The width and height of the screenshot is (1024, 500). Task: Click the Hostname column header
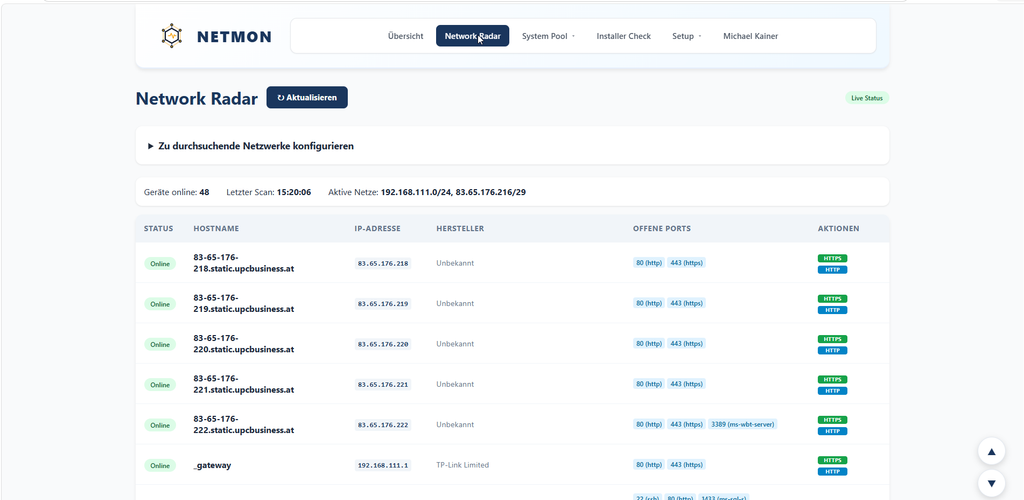216,228
